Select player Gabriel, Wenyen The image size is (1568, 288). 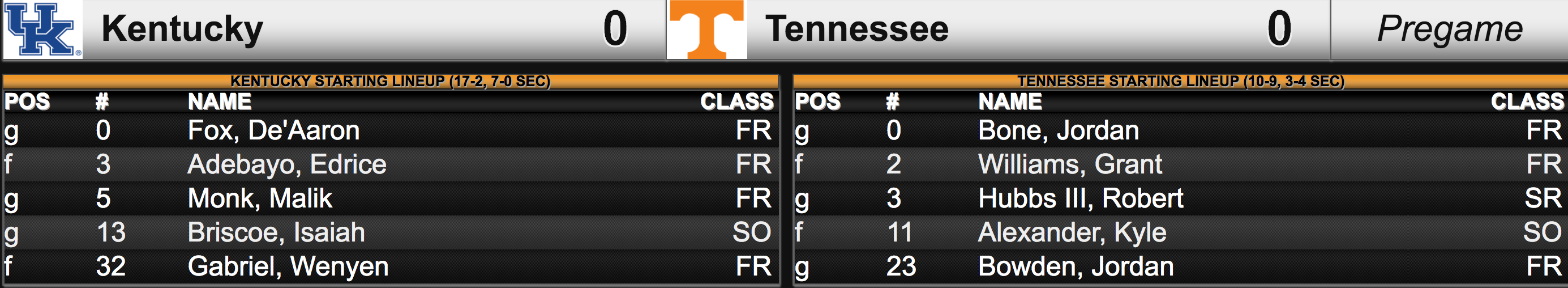pyautogui.click(x=288, y=266)
